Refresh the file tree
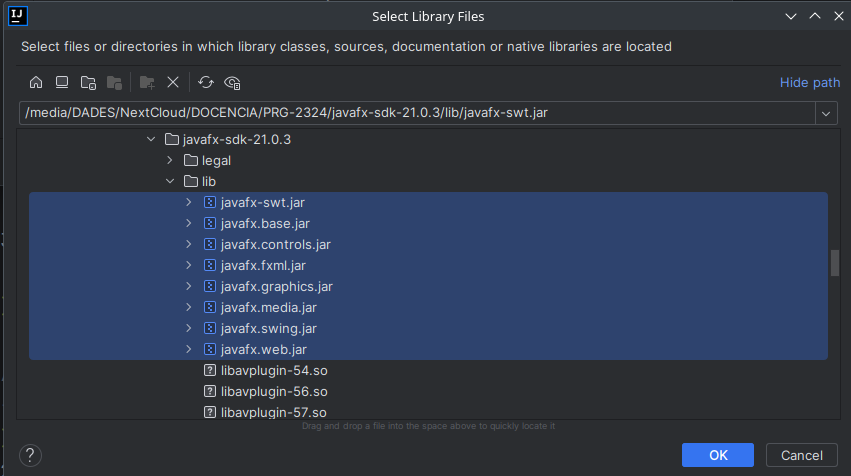851x476 pixels. [206, 82]
